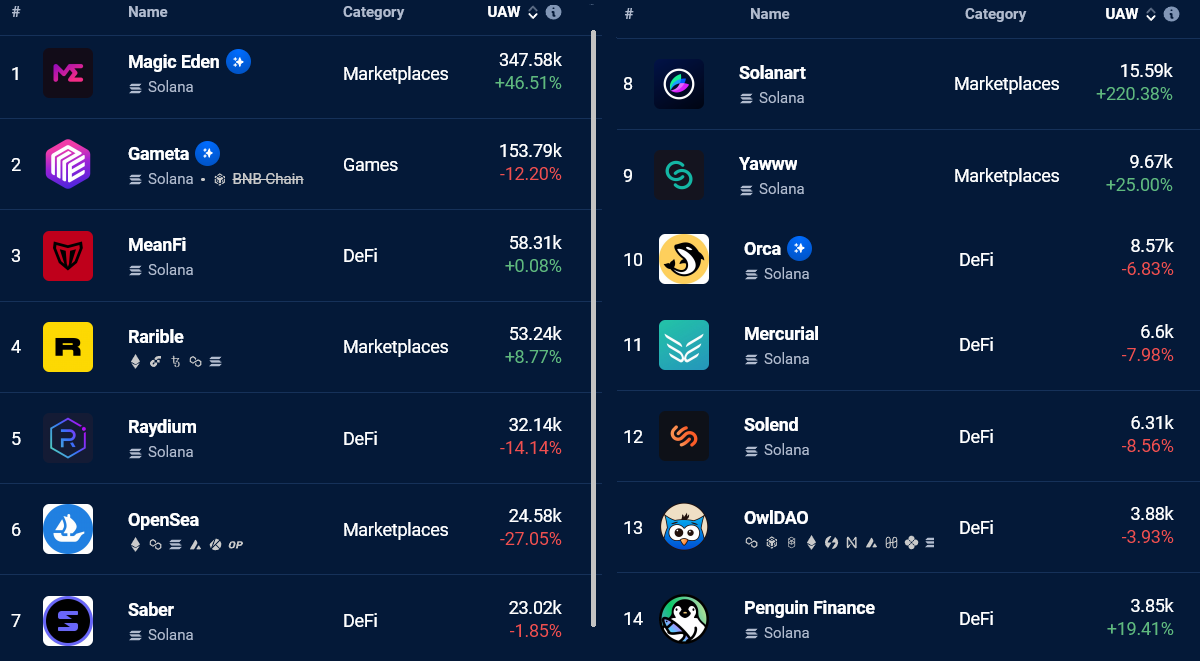Click the Solend orange logo
The width and height of the screenshot is (1200, 661).
coord(684,436)
